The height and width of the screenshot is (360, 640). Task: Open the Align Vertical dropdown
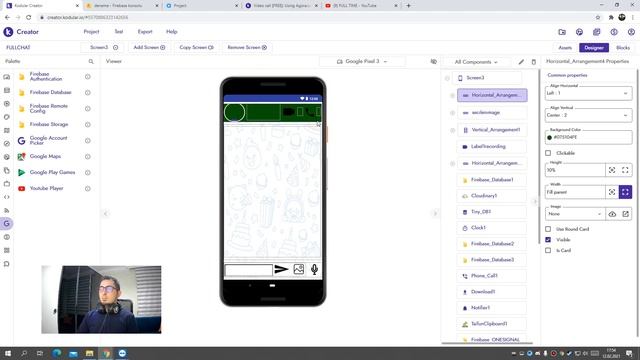[x=588, y=115]
